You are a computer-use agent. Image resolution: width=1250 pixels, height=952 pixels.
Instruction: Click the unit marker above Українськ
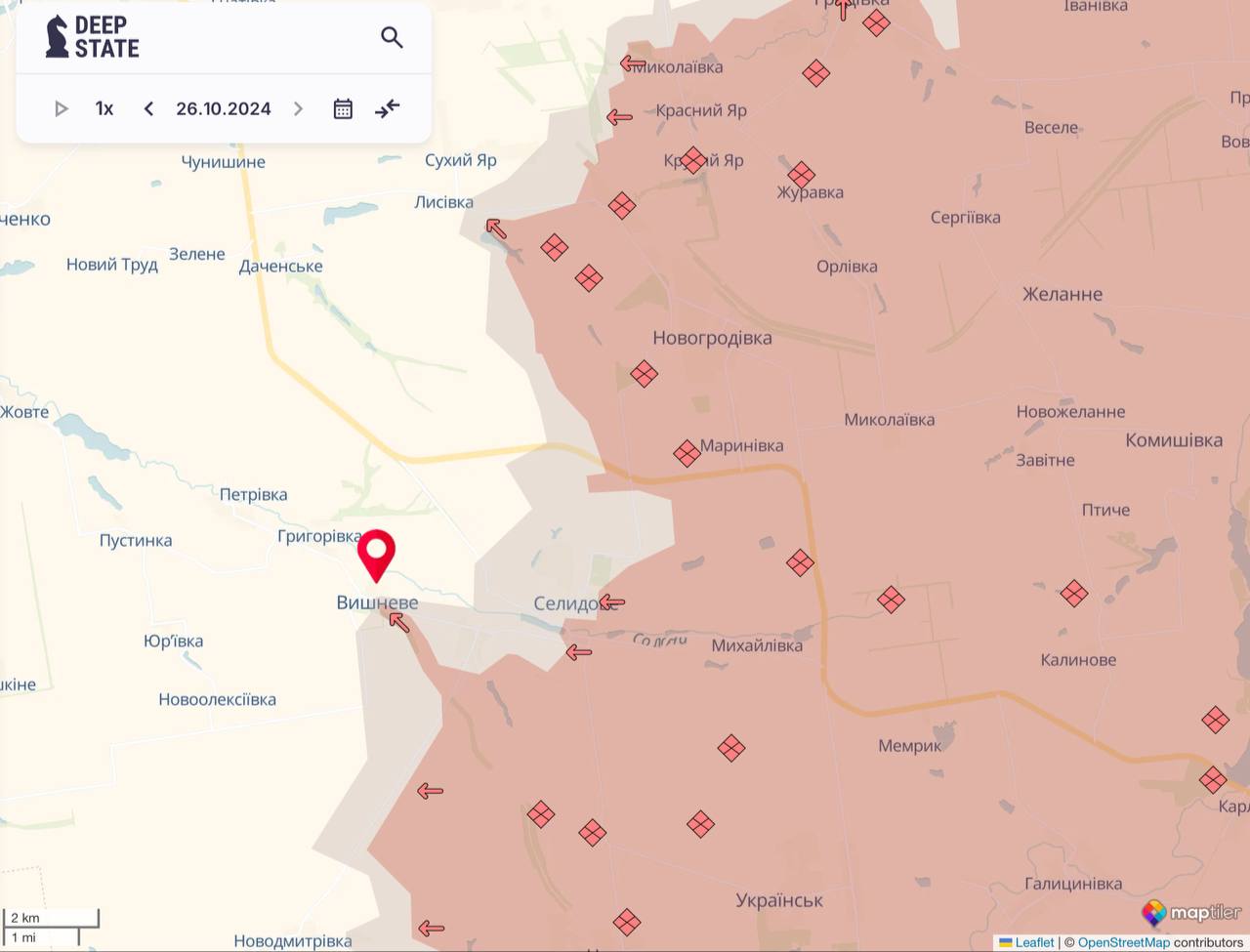[x=700, y=824]
